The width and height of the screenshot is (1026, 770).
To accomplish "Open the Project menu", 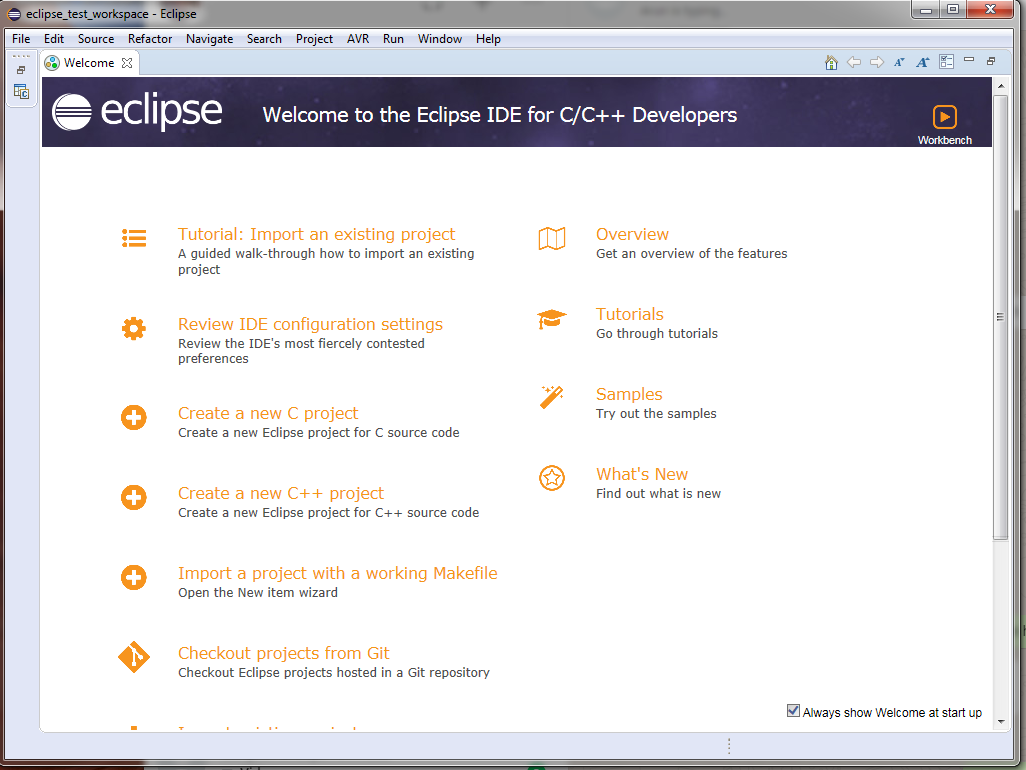I will (x=314, y=39).
